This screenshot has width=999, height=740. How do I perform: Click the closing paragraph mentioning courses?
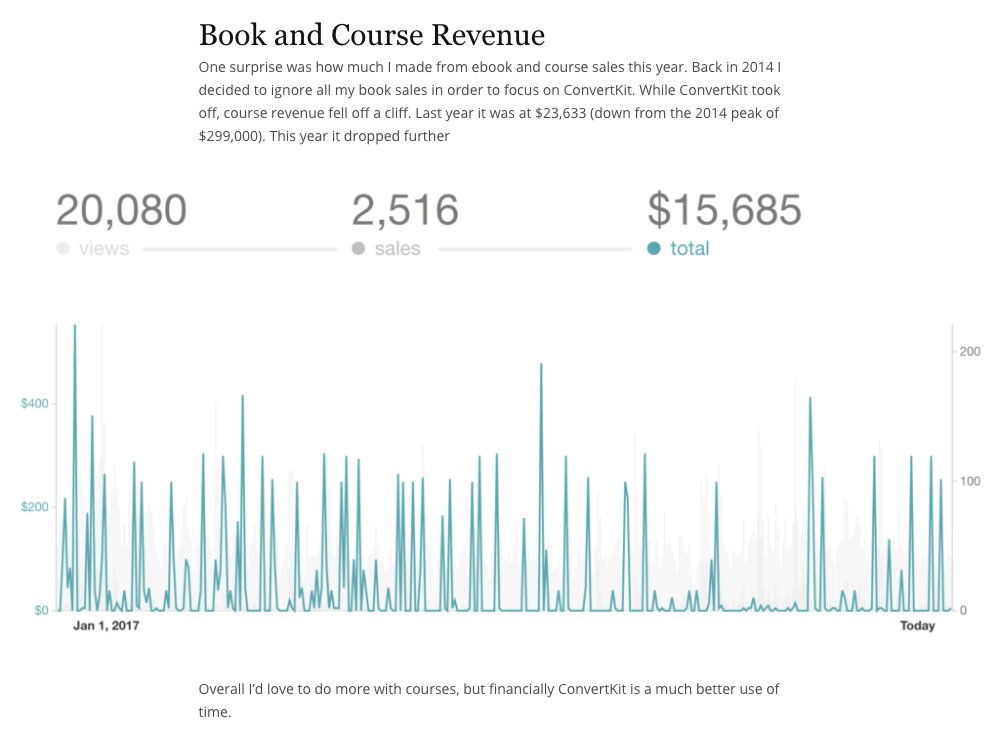(488, 700)
